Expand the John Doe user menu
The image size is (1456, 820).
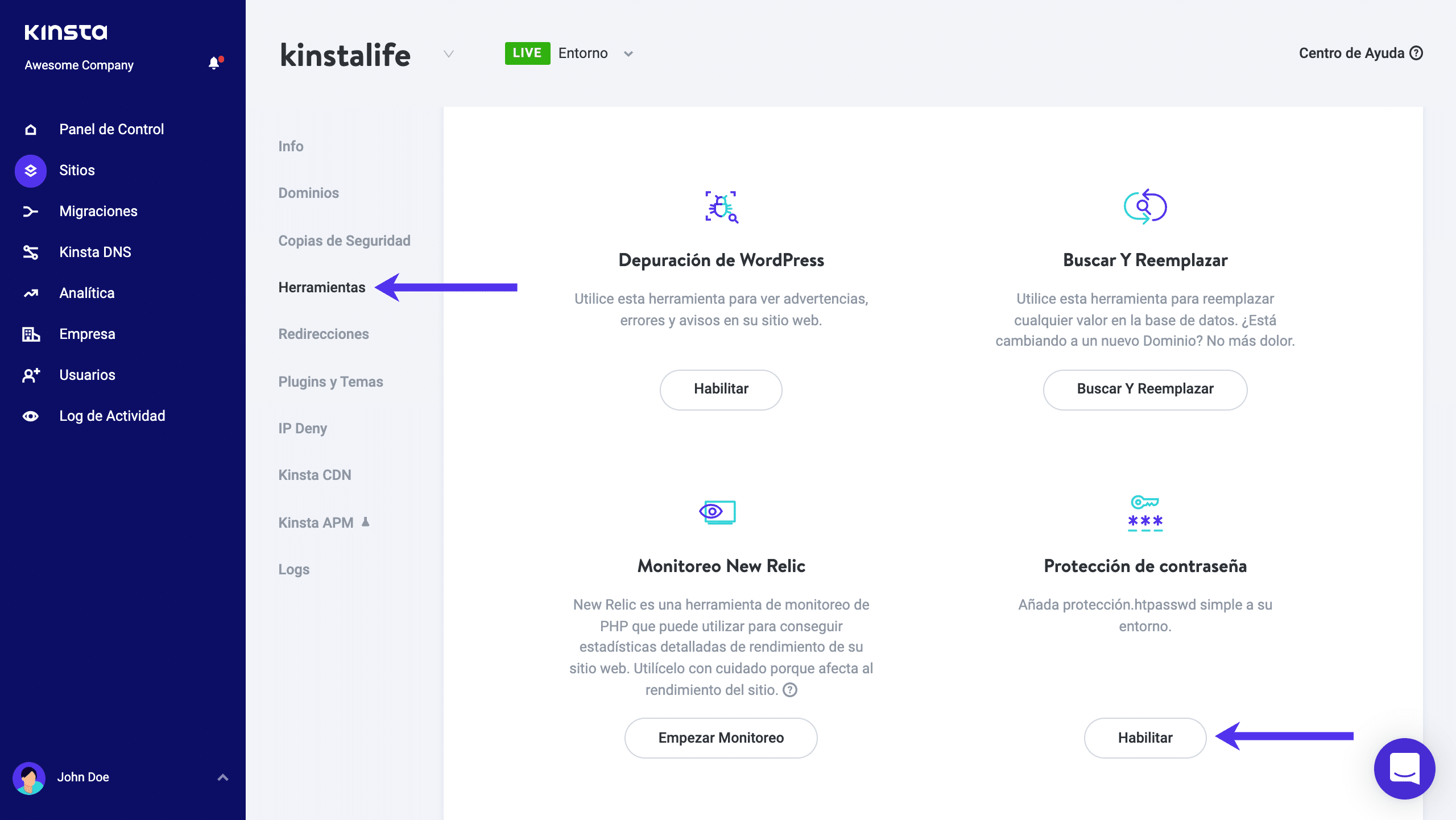(223, 777)
